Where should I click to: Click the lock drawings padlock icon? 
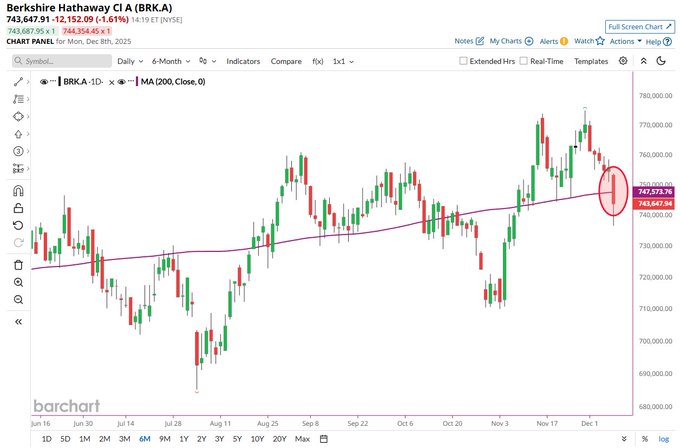18,209
